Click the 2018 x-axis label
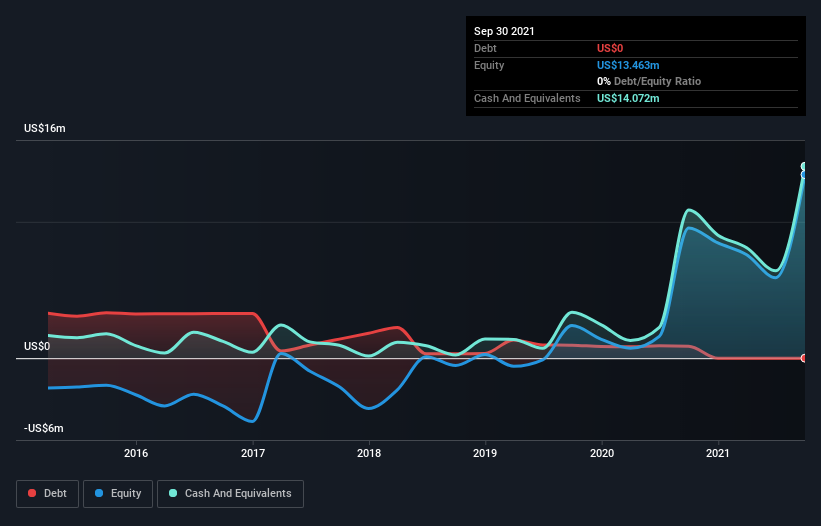Screen dimensions: 821x526 pos(369,453)
